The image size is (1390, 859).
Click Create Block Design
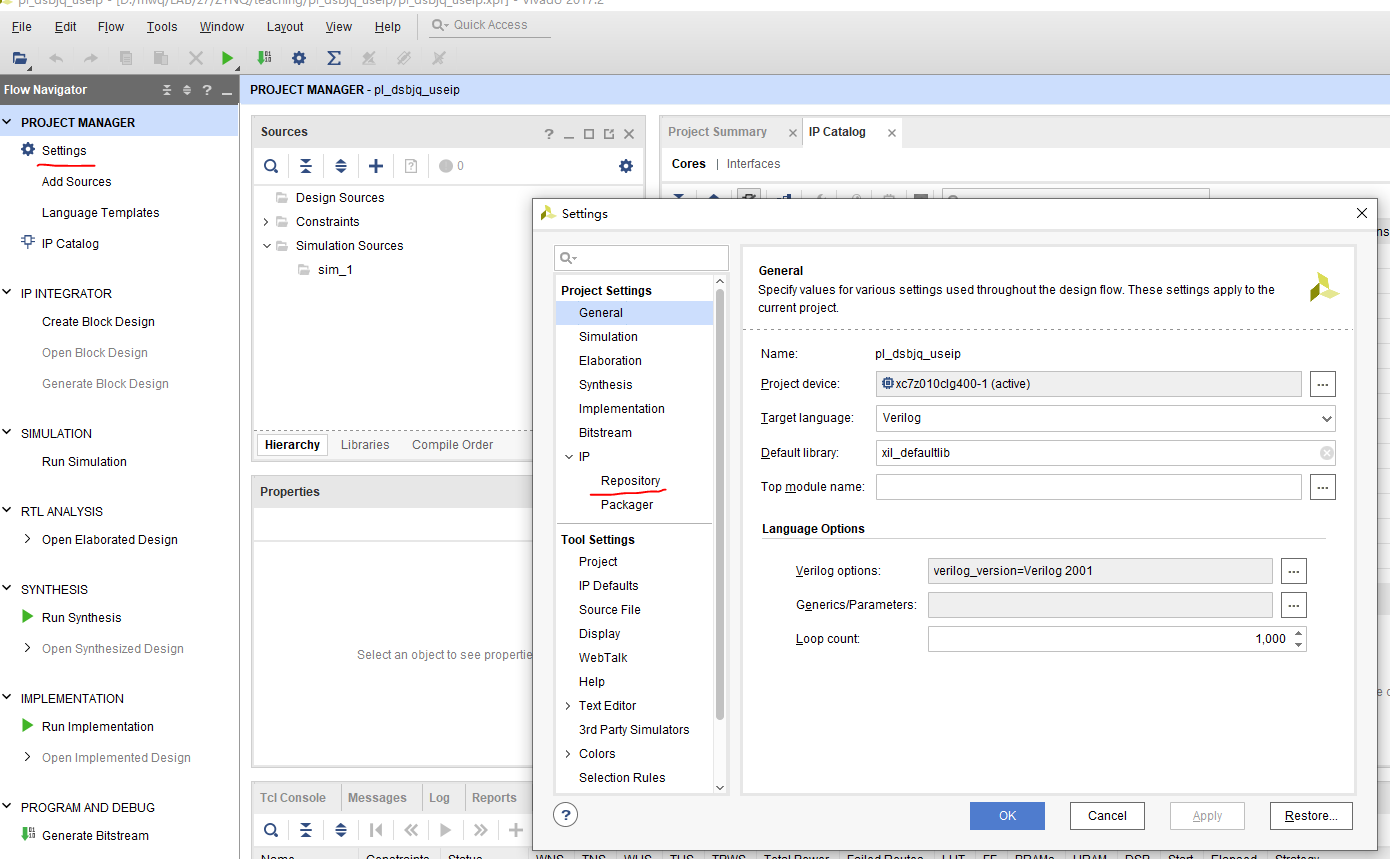tap(98, 322)
